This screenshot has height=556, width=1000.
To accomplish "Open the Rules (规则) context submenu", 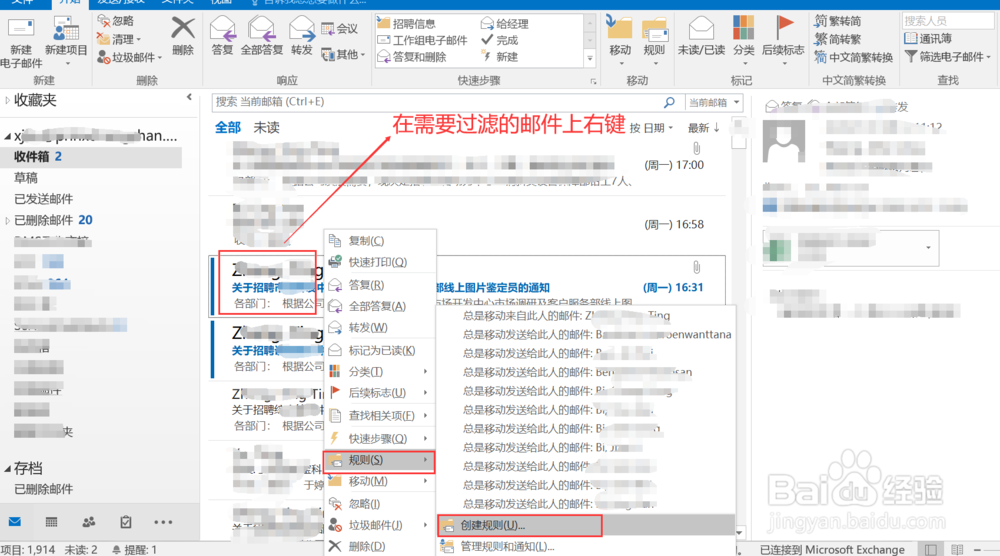I will (380, 460).
